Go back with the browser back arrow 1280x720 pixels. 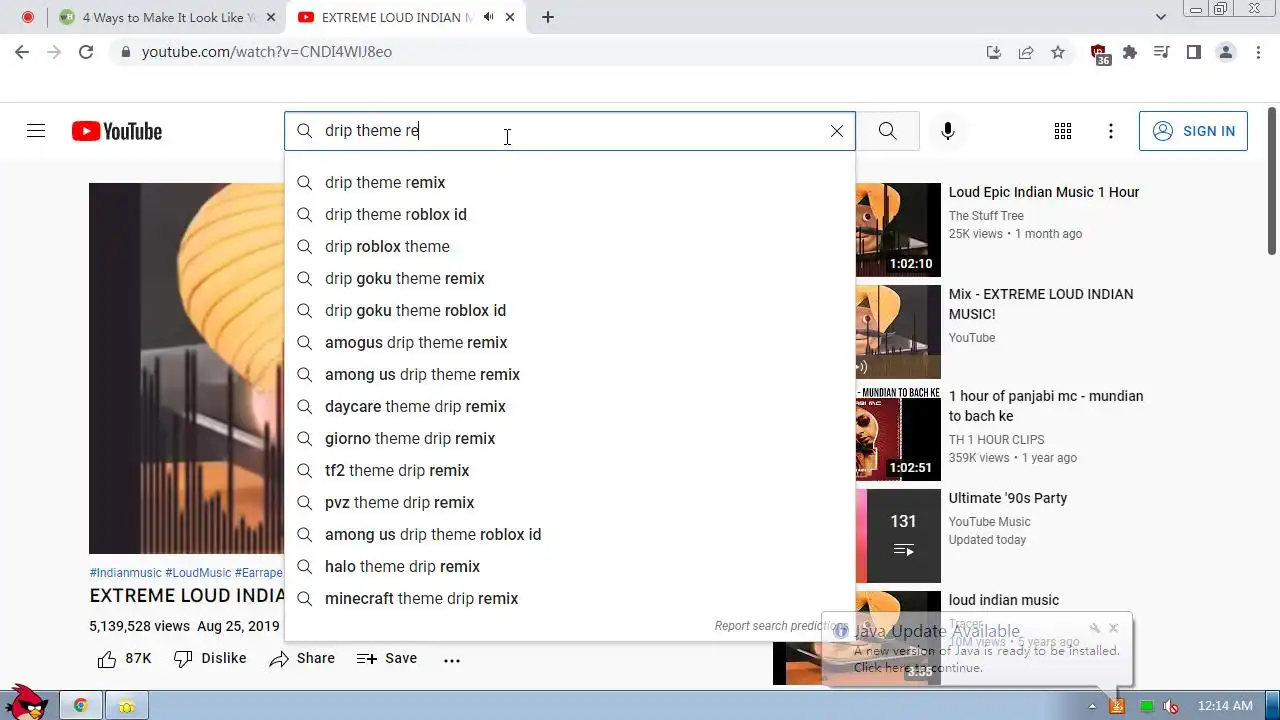pyautogui.click(x=22, y=52)
